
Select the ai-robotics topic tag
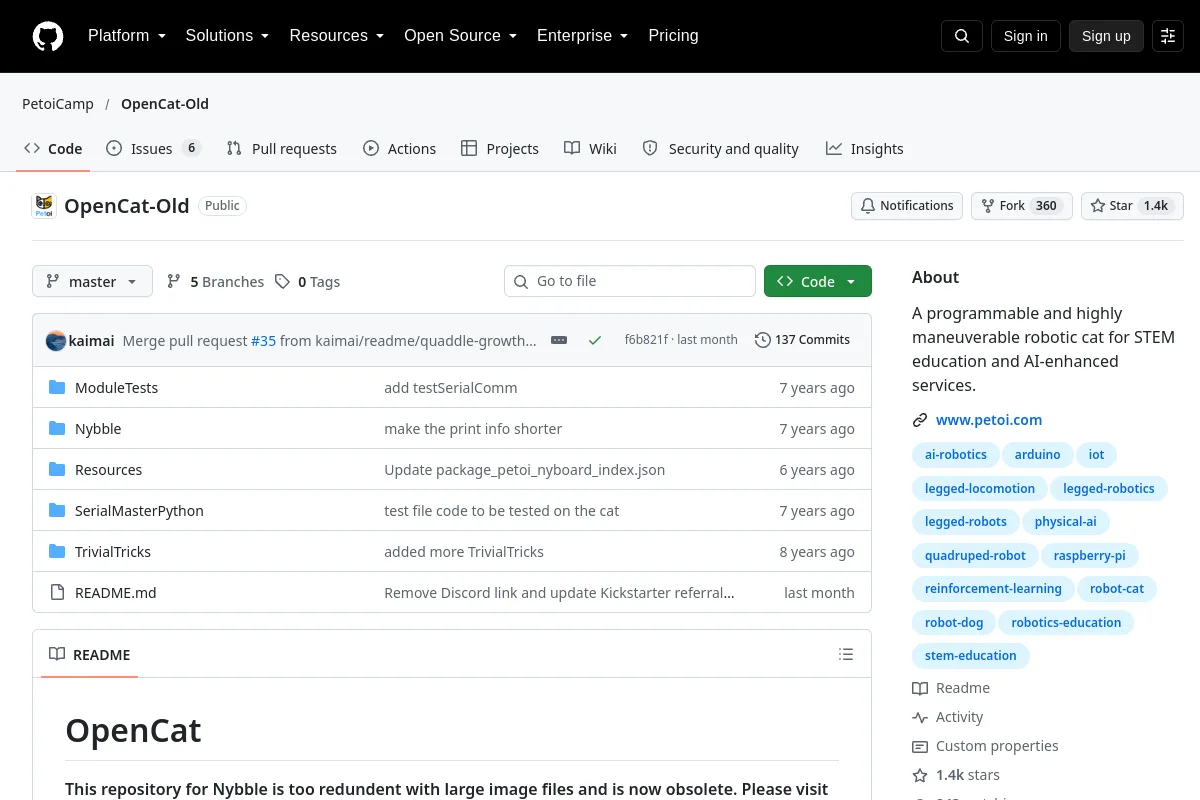tap(956, 455)
